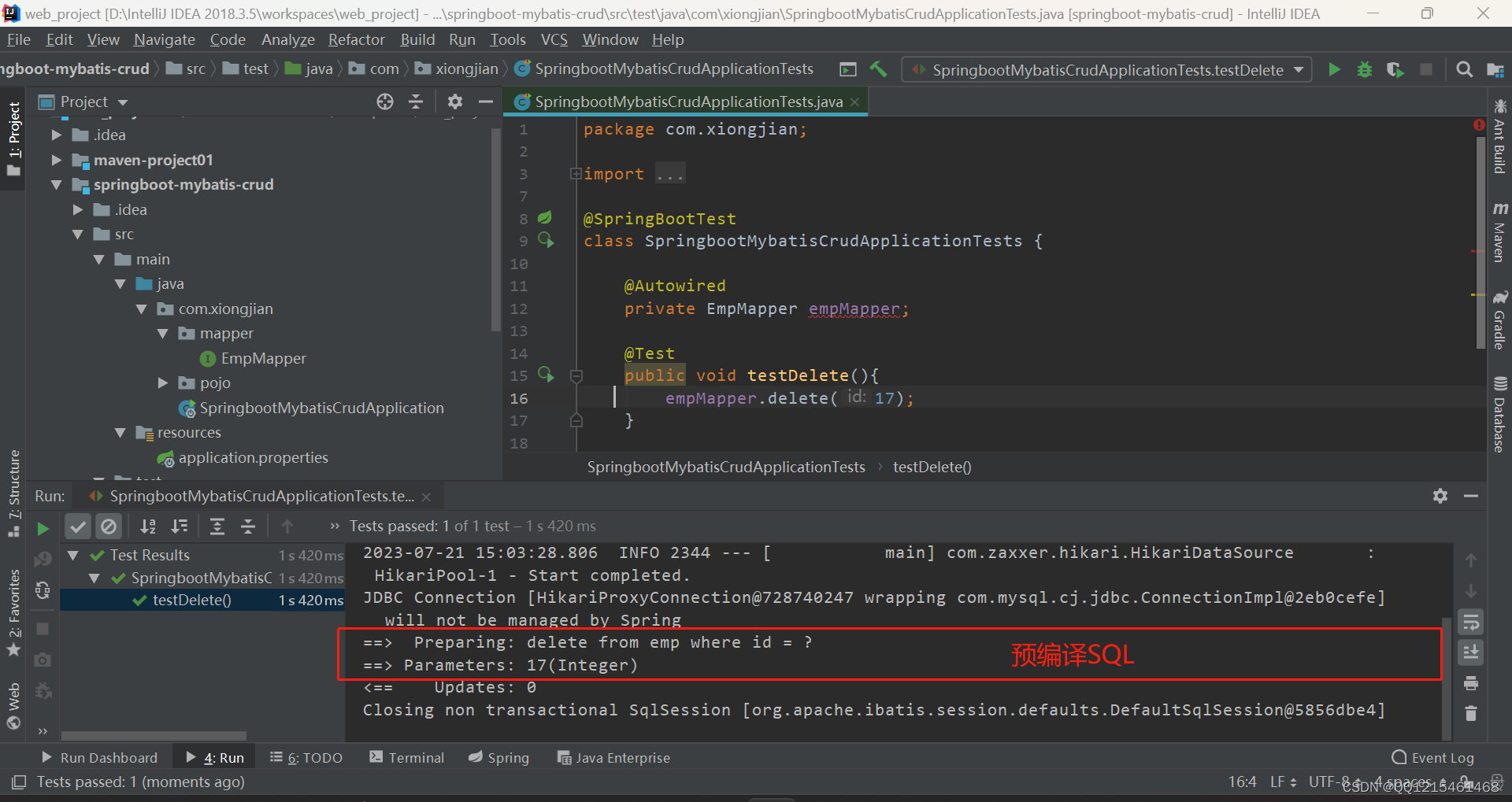Click error indicator at editor top-right

pos(1479,124)
